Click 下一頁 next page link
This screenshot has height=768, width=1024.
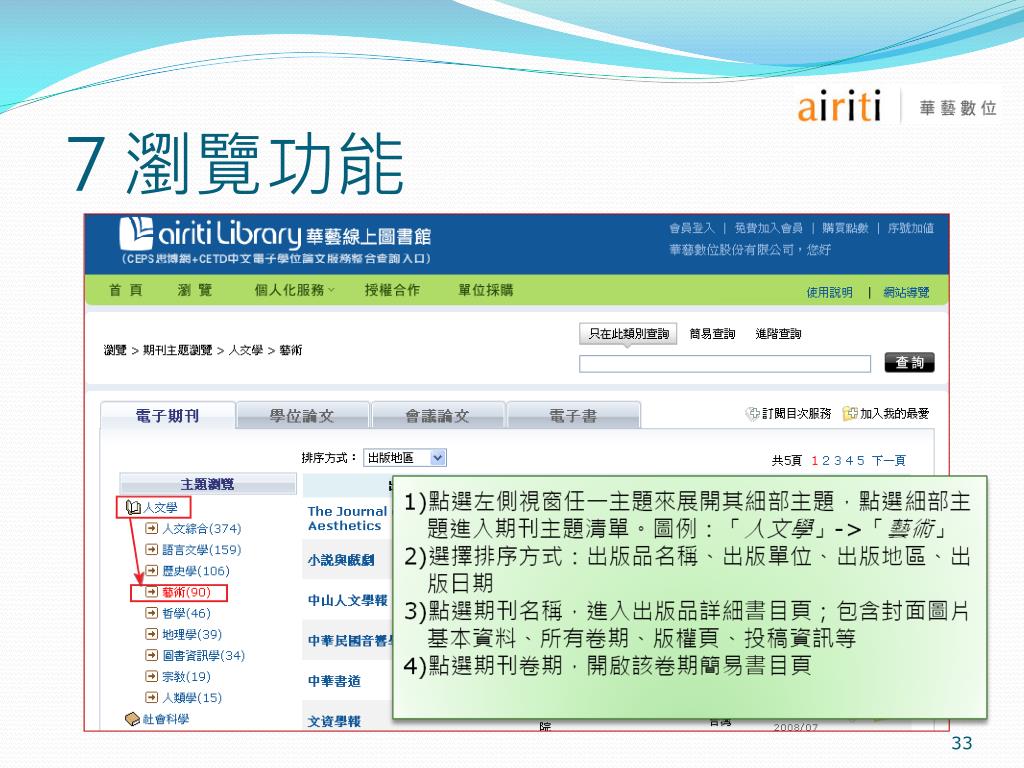pos(889,460)
